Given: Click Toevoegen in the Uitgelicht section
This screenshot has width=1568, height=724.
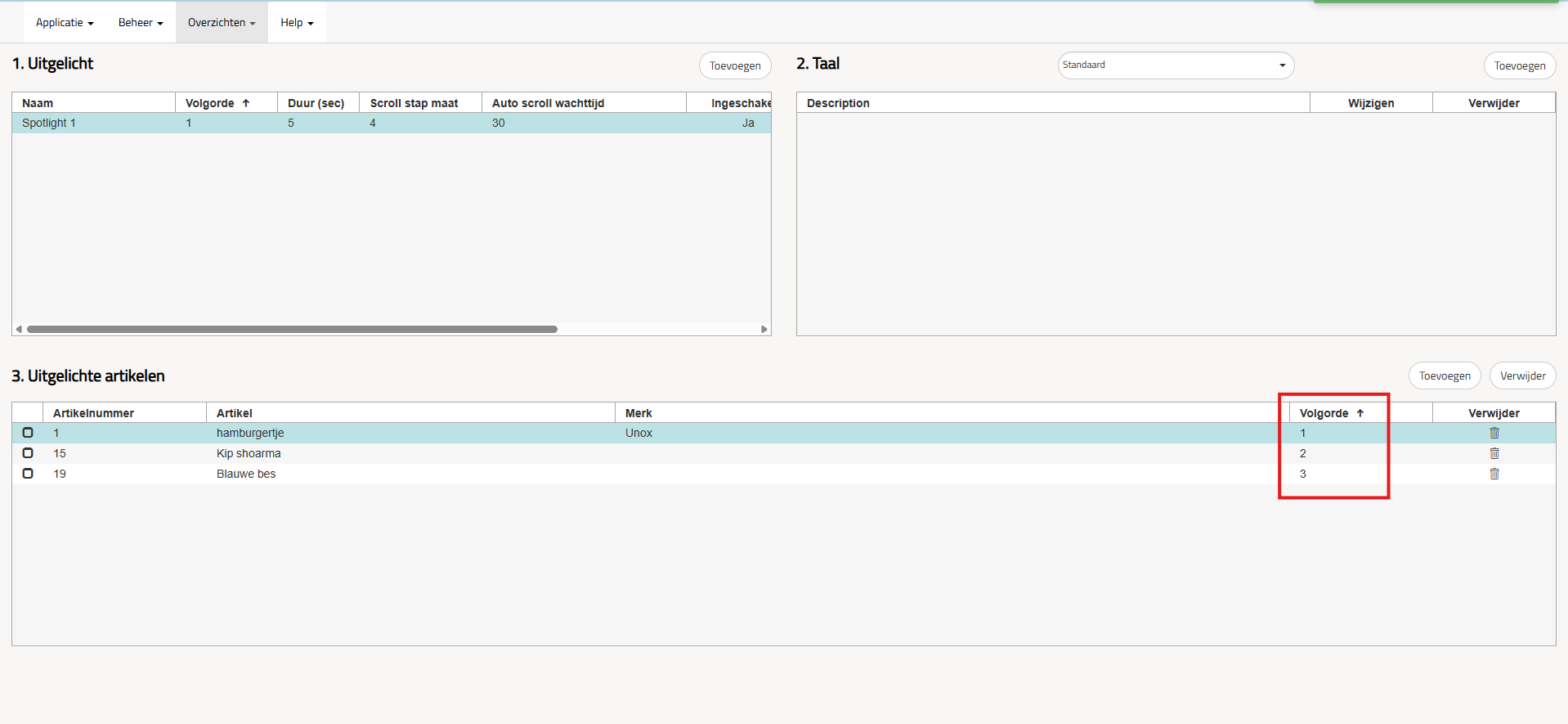Looking at the screenshot, I should [x=735, y=65].
